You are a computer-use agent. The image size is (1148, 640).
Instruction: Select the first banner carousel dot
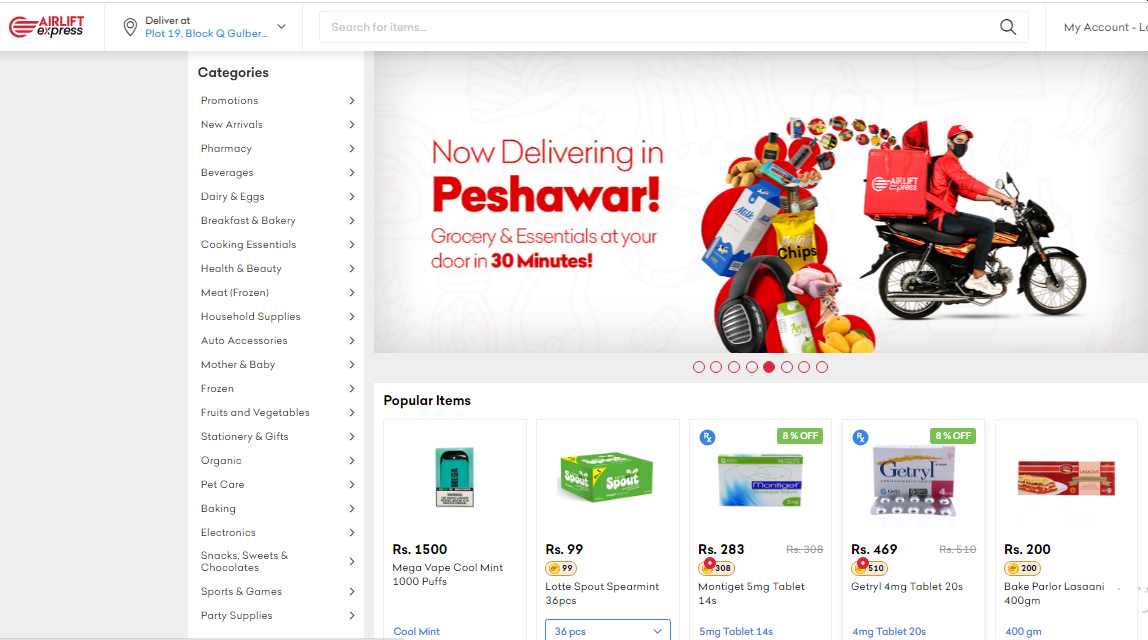(698, 367)
